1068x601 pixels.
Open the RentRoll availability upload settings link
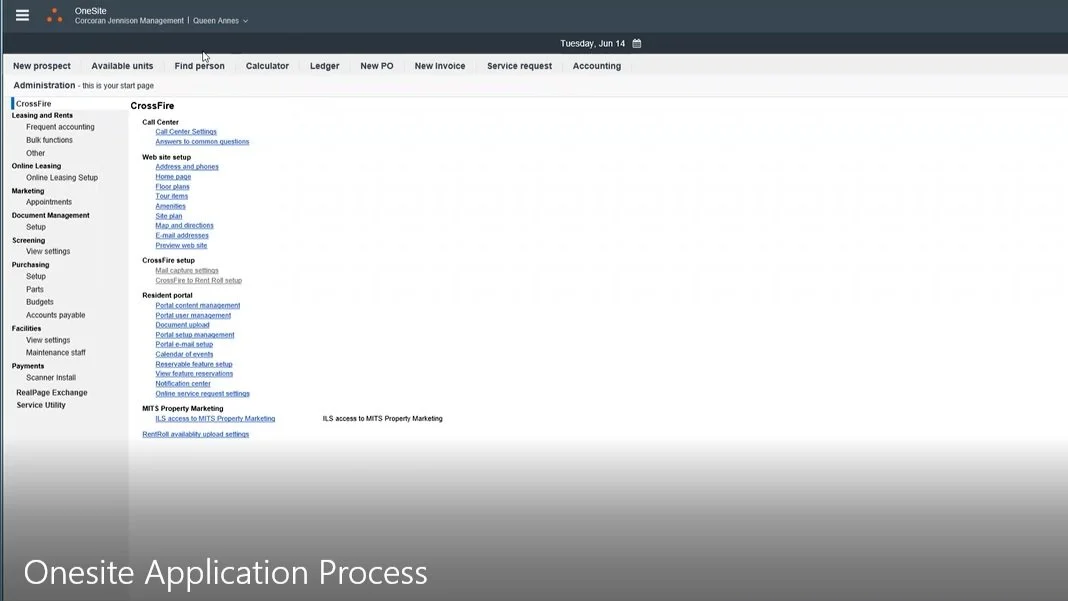point(195,435)
